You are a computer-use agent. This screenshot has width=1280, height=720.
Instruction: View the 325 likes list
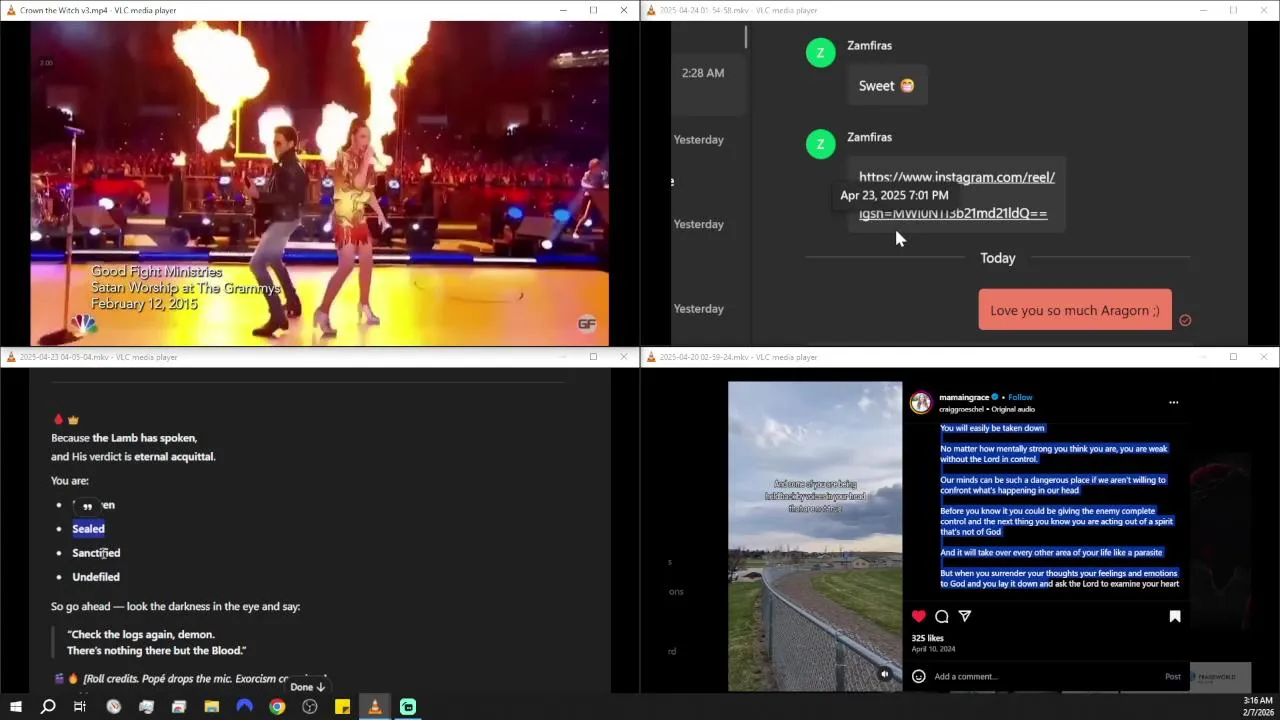(927, 638)
